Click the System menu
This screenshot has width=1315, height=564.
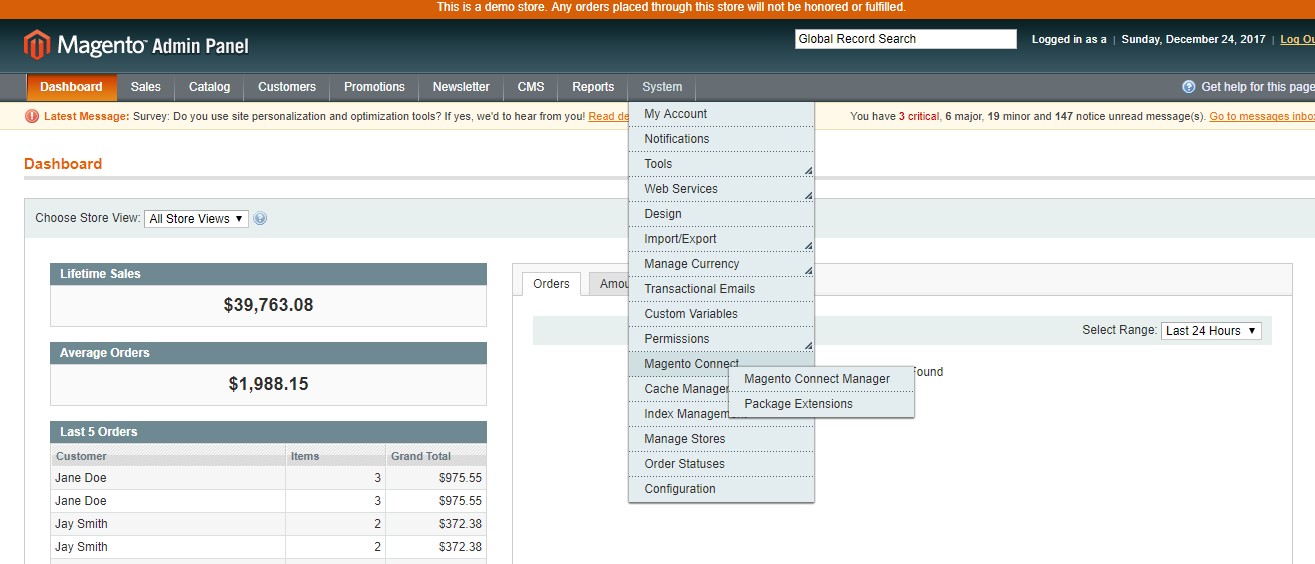point(662,87)
